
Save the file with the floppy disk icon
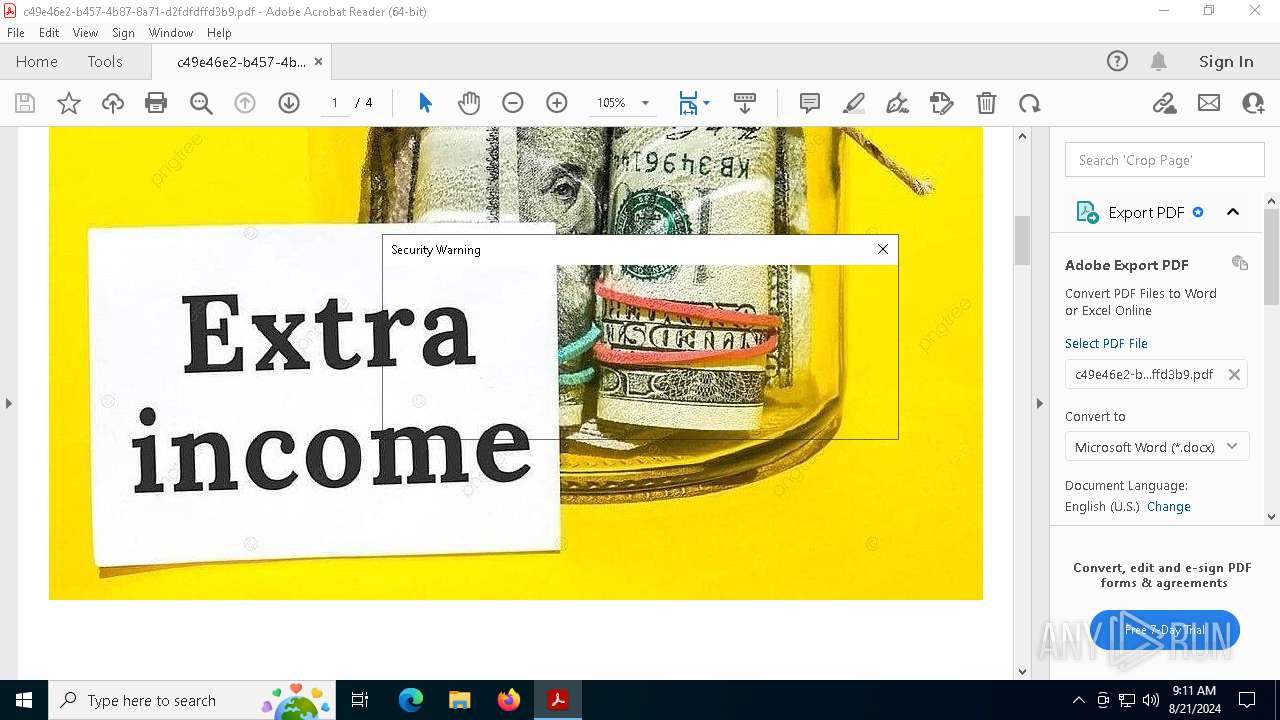[x=25, y=103]
